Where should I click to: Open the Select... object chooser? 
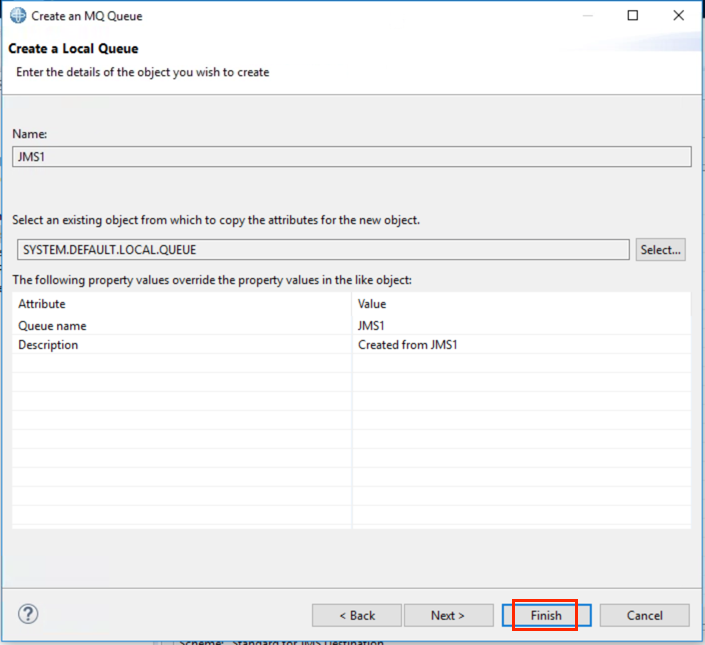[x=660, y=249]
